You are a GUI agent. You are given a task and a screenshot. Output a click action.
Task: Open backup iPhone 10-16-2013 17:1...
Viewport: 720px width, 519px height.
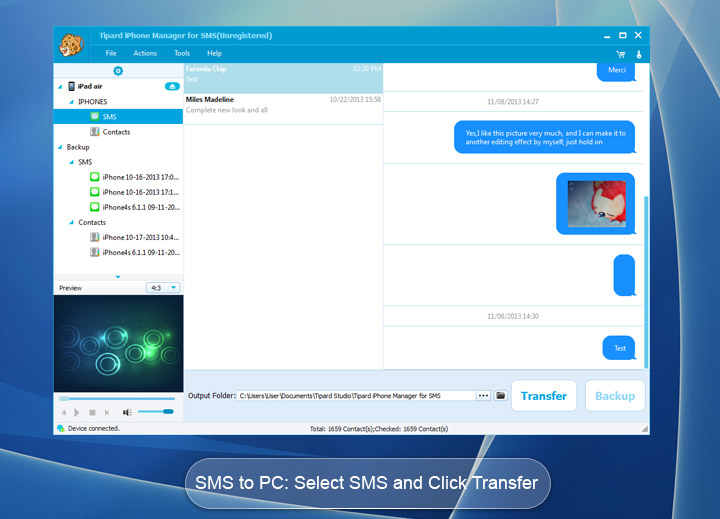[x=135, y=192]
